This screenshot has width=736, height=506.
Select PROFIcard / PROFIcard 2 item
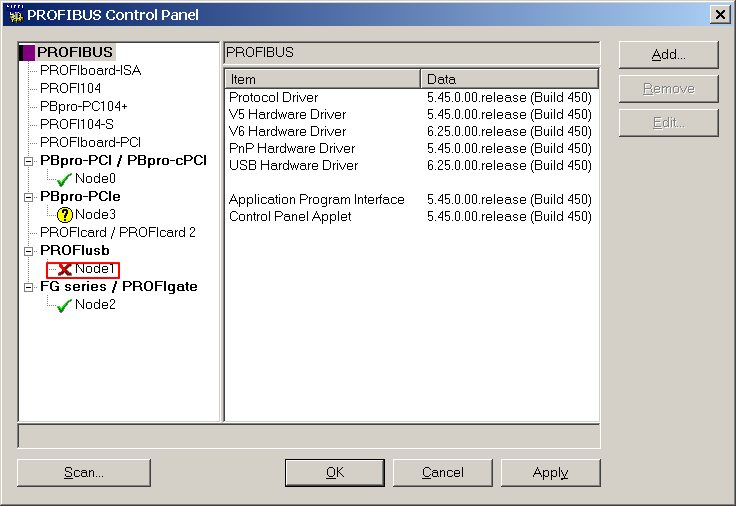click(x=118, y=232)
